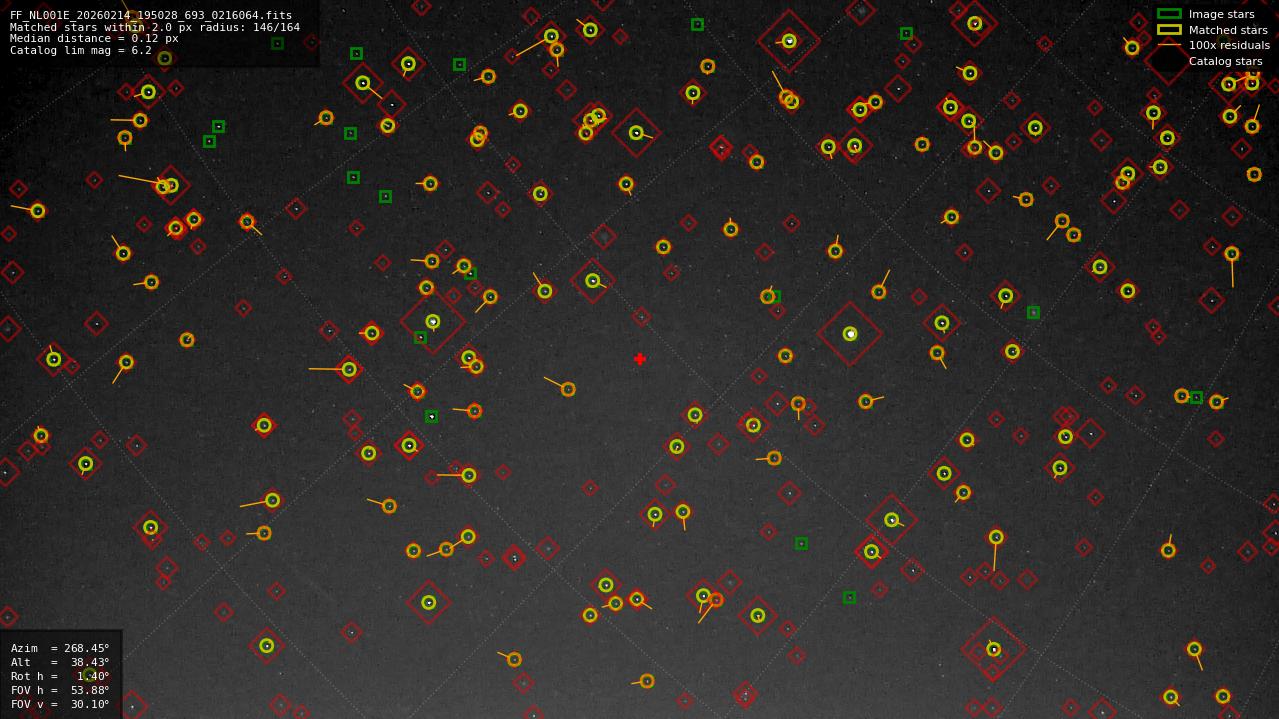
Task: Click the yellow Matched stars legend box
Action: [x=1168, y=30]
